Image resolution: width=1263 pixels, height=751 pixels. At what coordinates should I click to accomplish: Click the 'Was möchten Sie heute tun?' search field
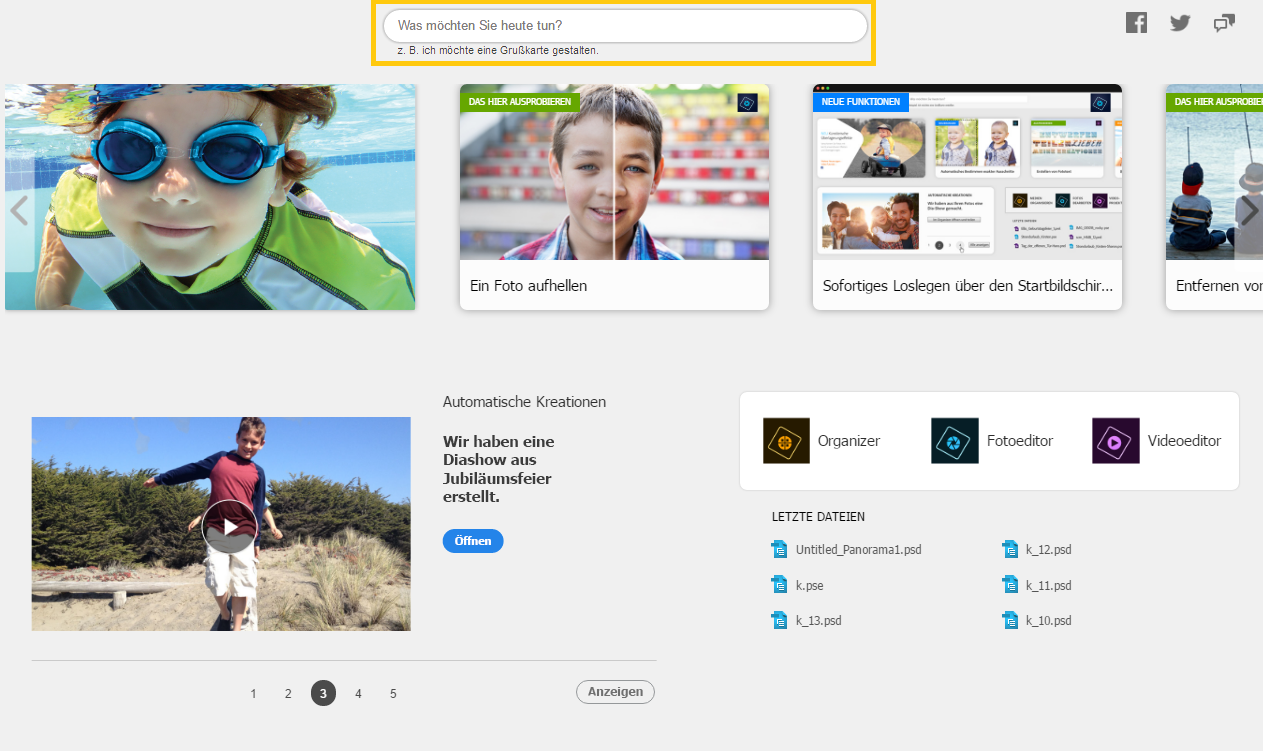(x=625, y=26)
